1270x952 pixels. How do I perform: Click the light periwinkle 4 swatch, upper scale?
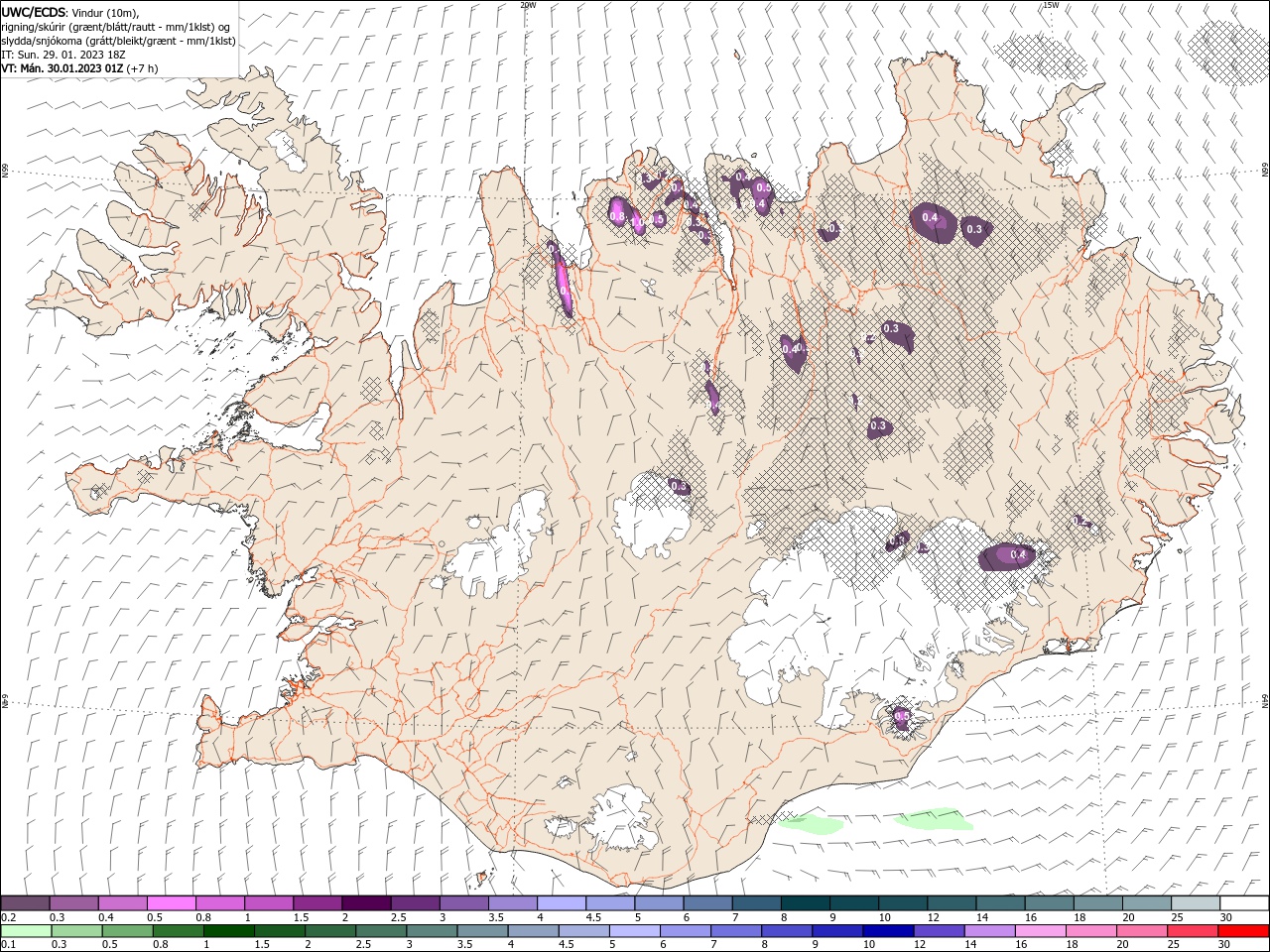click(x=562, y=902)
